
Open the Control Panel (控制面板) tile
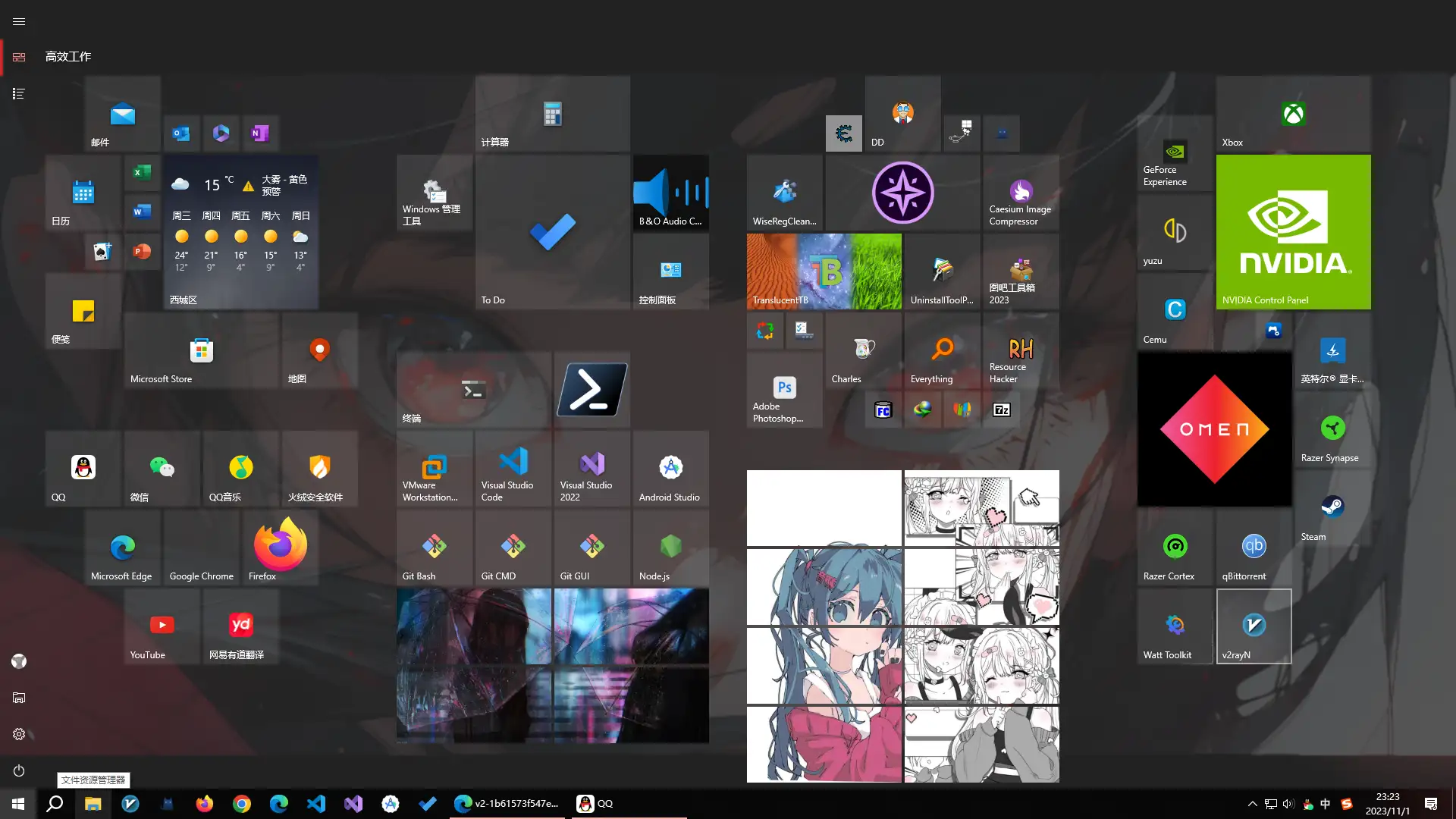(x=670, y=271)
